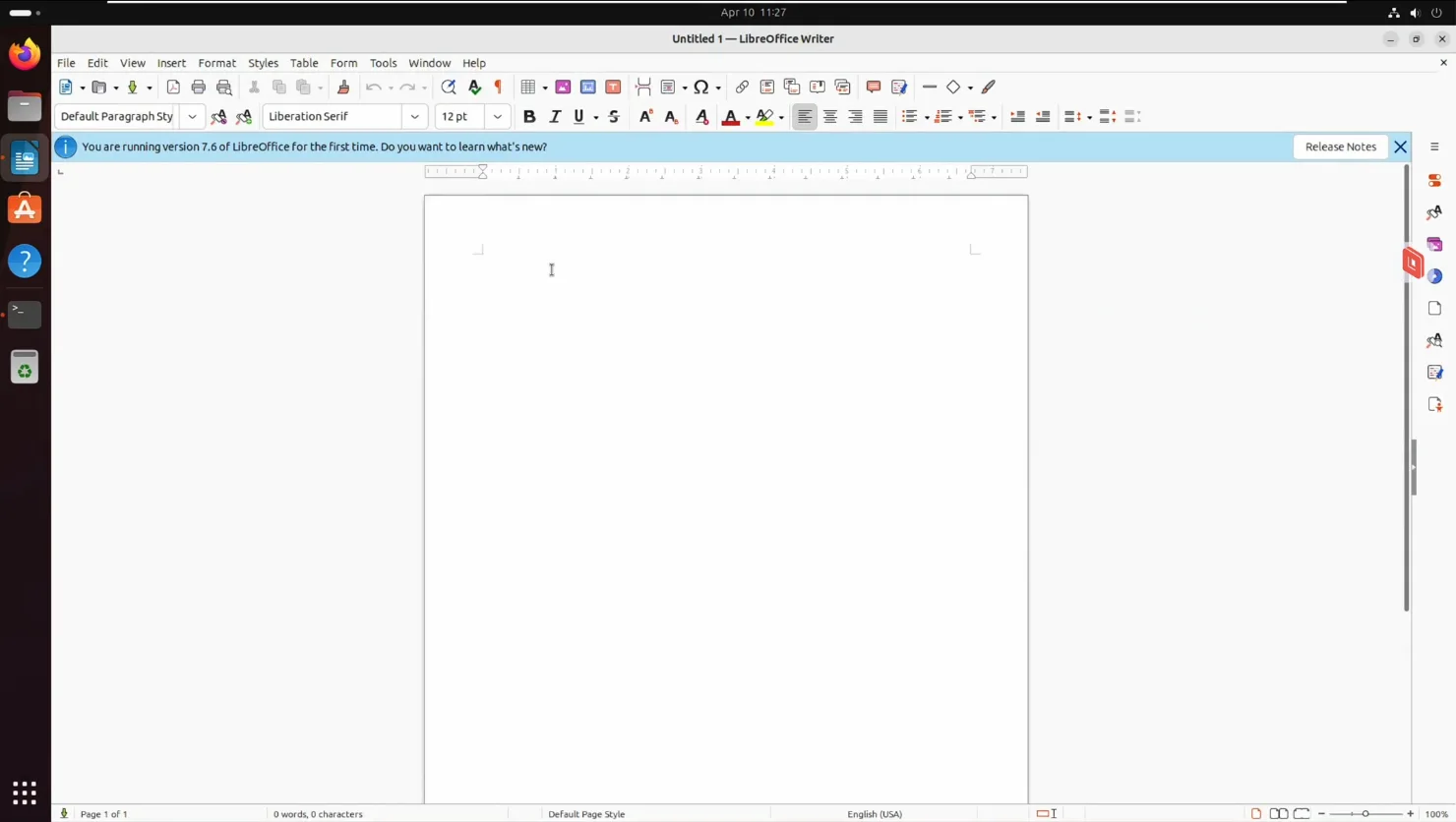1456x822 pixels.
Task: Open the File menu
Action: tap(66, 63)
